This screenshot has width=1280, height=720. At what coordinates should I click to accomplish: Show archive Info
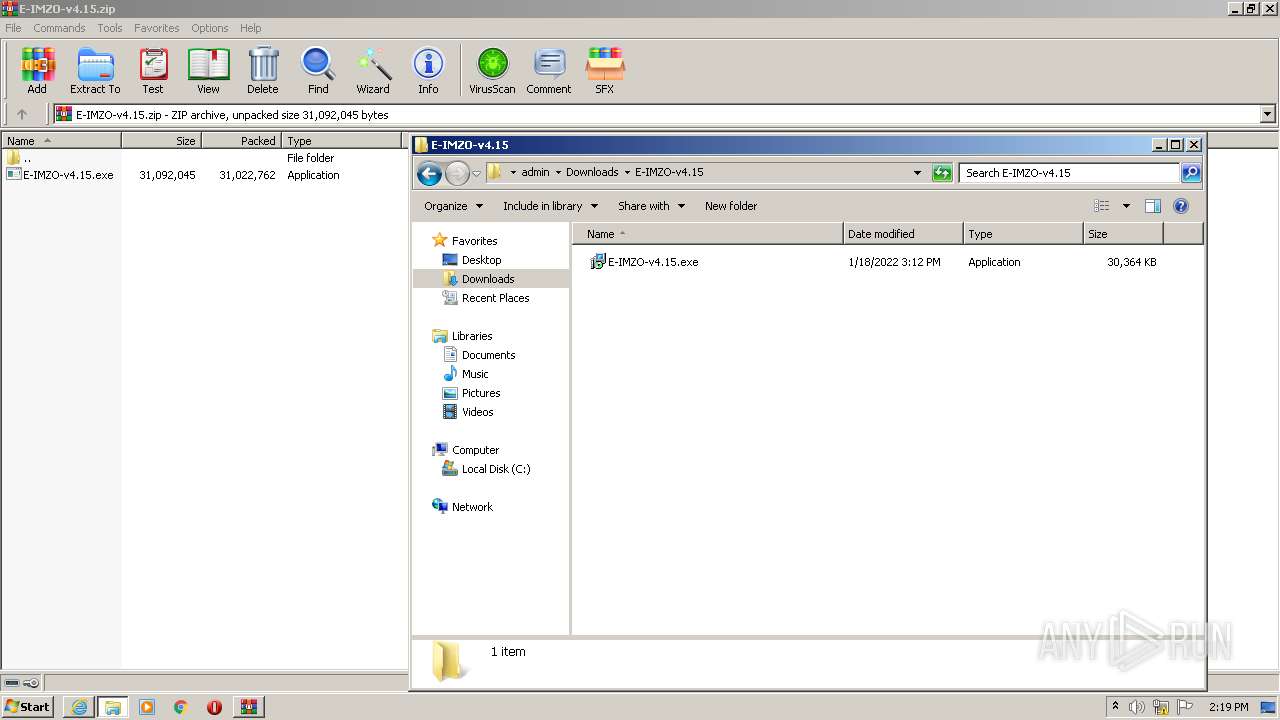point(428,70)
